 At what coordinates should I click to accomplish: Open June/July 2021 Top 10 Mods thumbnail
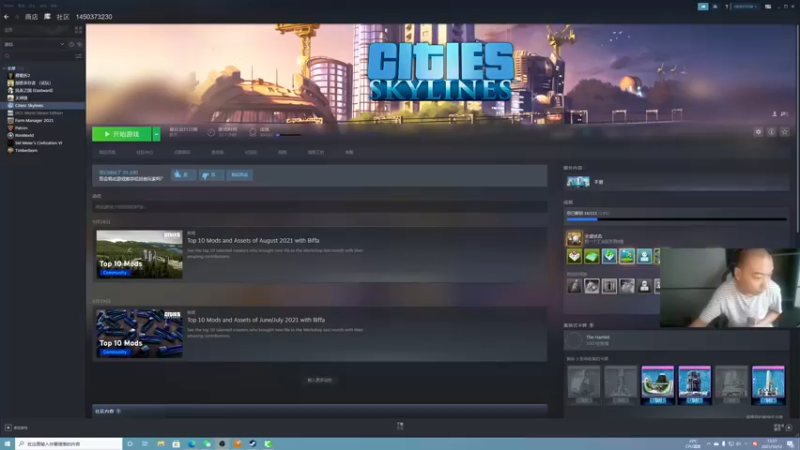click(139, 333)
